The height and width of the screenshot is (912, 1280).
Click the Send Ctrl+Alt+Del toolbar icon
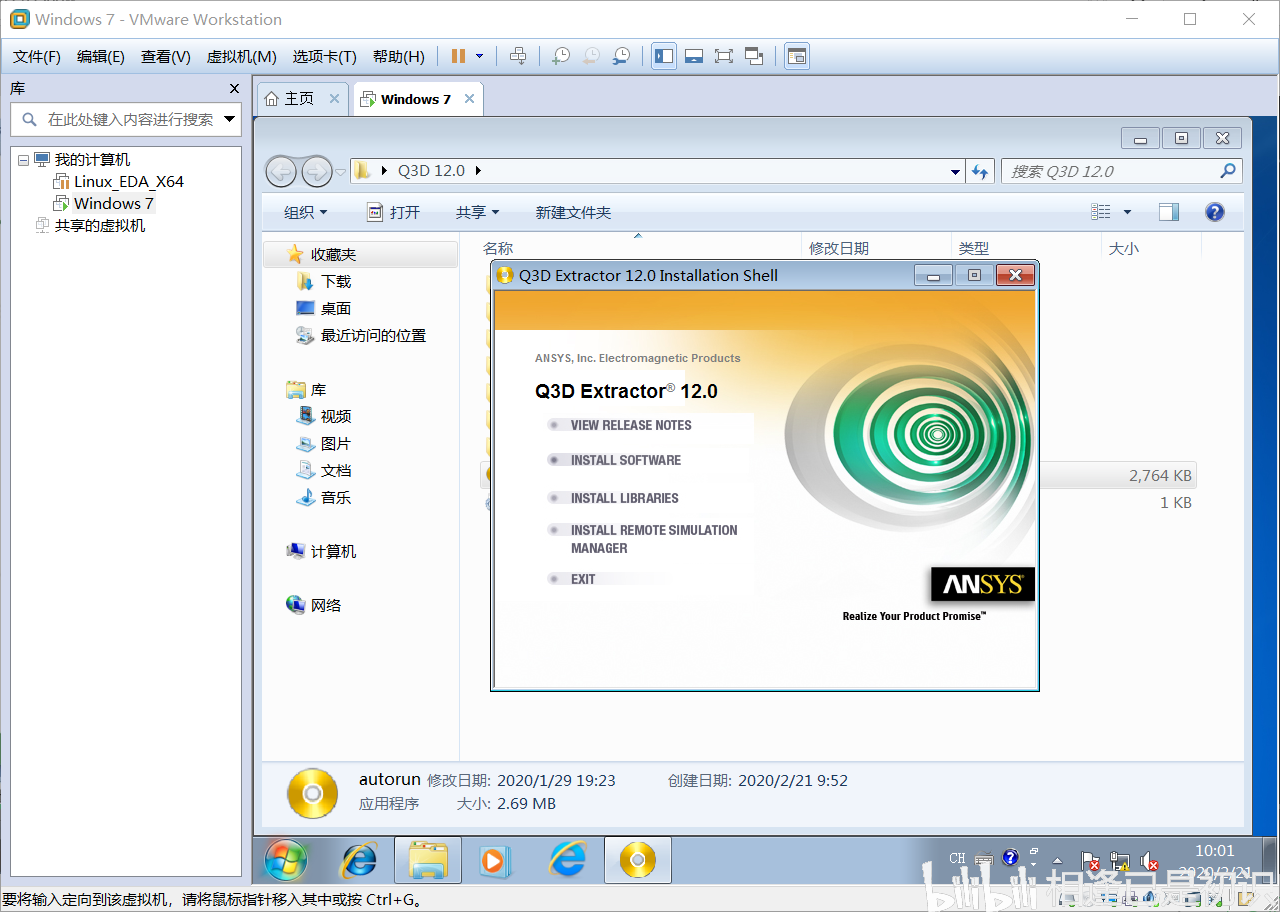[517, 56]
